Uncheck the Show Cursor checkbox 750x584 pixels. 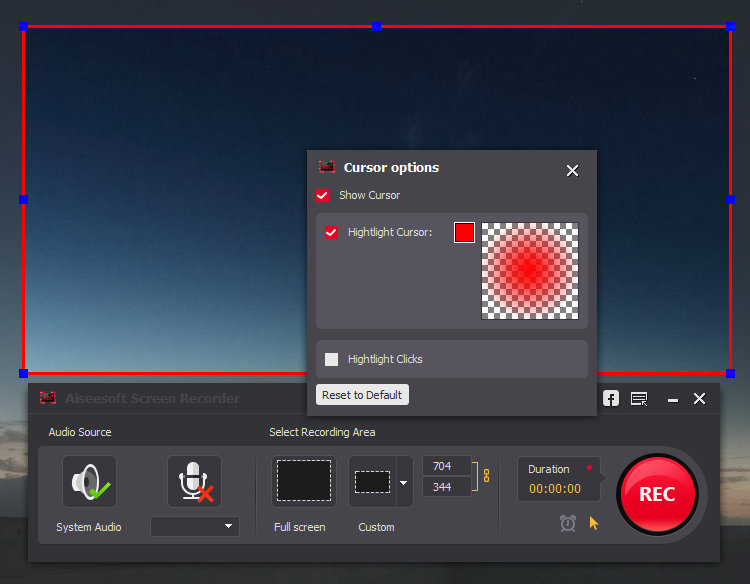(x=323, y=195)
